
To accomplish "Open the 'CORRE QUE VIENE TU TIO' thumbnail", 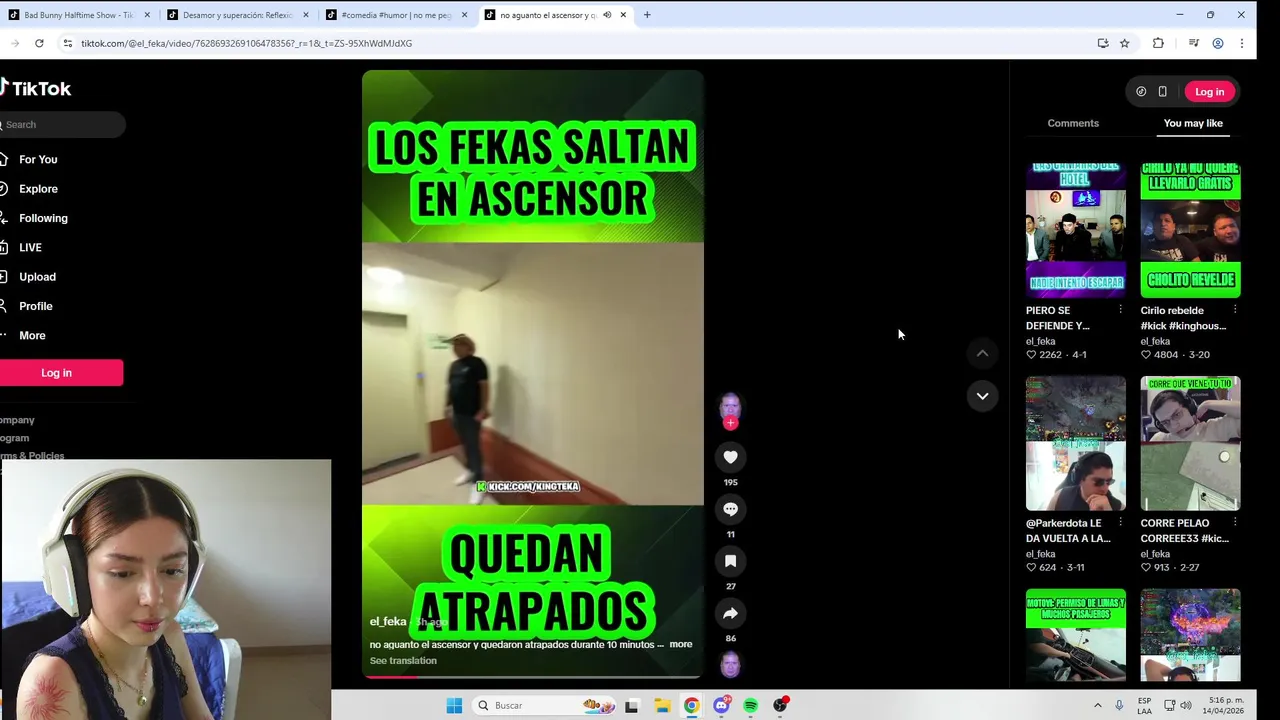I will tap(1190, 443).
